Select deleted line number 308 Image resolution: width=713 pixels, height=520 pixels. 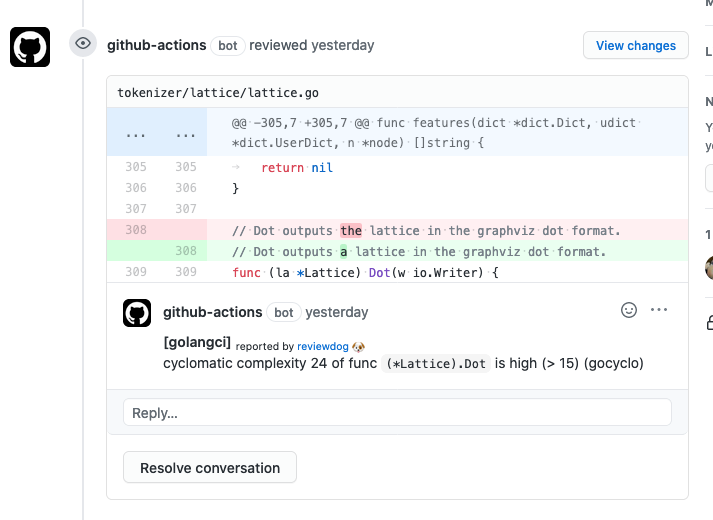[136, 230]
